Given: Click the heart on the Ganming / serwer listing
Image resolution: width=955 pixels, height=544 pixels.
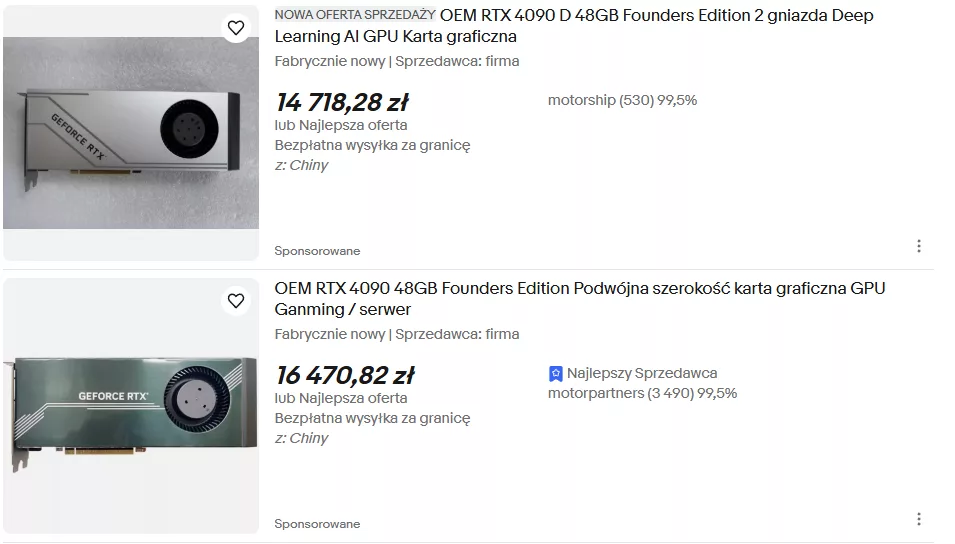Looking at the screenshot, I should 236,300.
